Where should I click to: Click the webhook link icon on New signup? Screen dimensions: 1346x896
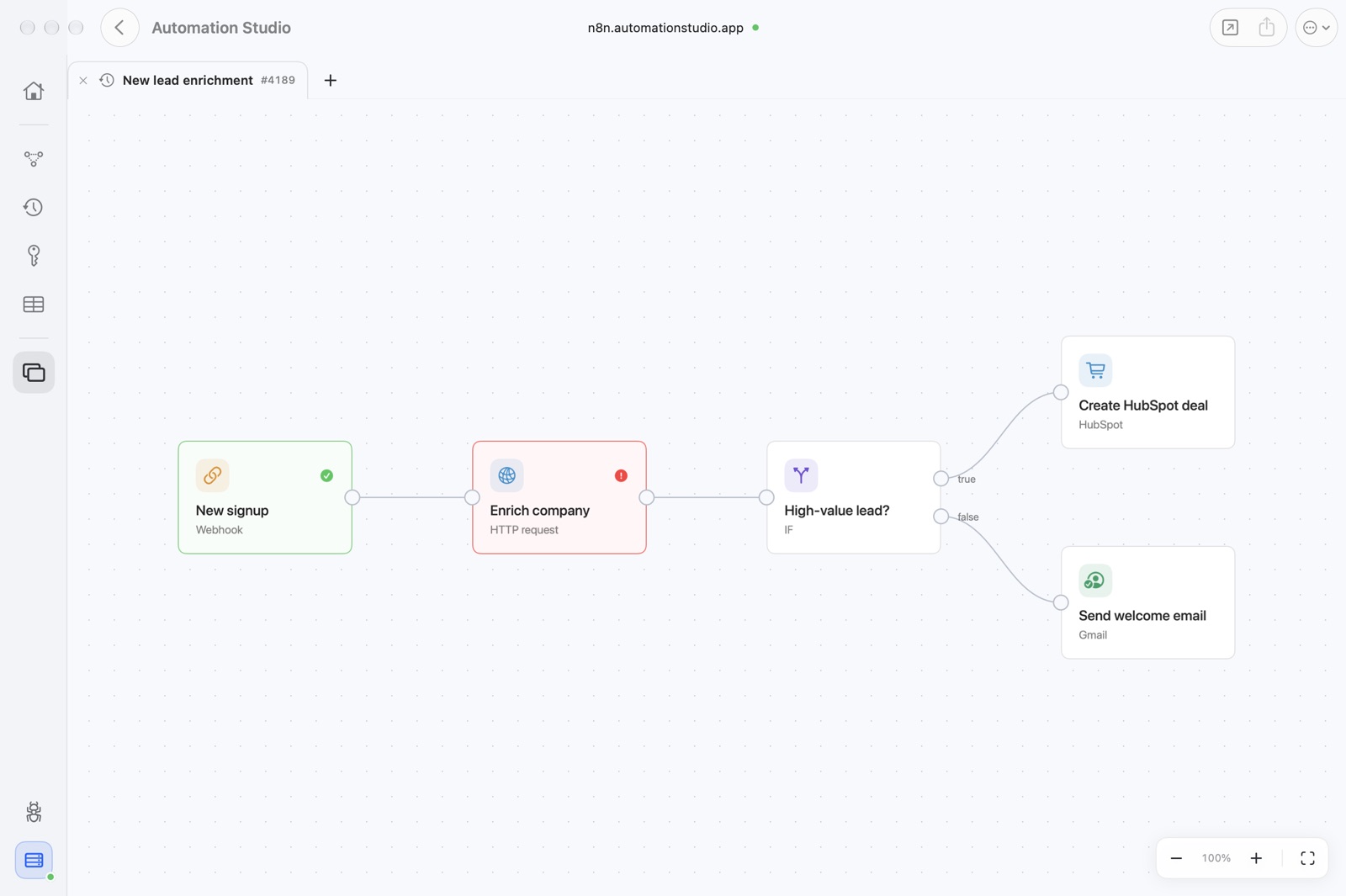[x=212, y=475]
